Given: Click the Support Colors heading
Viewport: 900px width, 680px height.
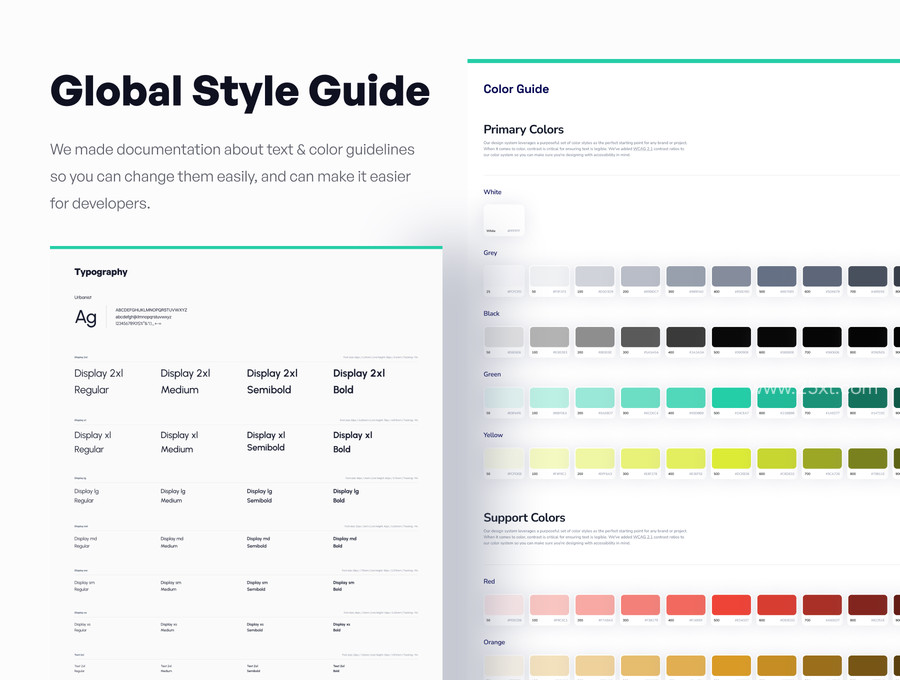Looking at the screenshot, I should click(524, 518).
